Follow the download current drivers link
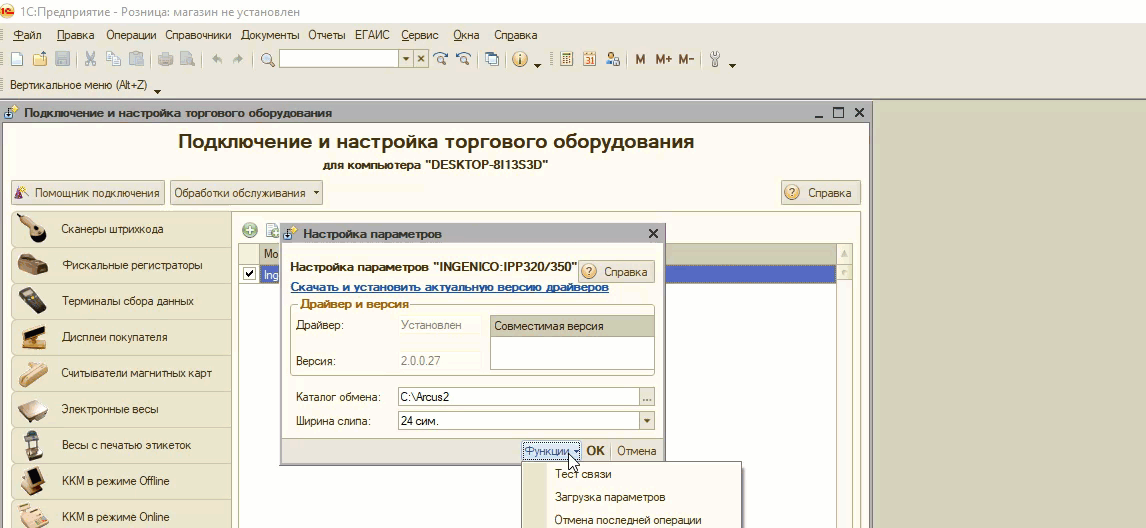 tap(449, 287)
